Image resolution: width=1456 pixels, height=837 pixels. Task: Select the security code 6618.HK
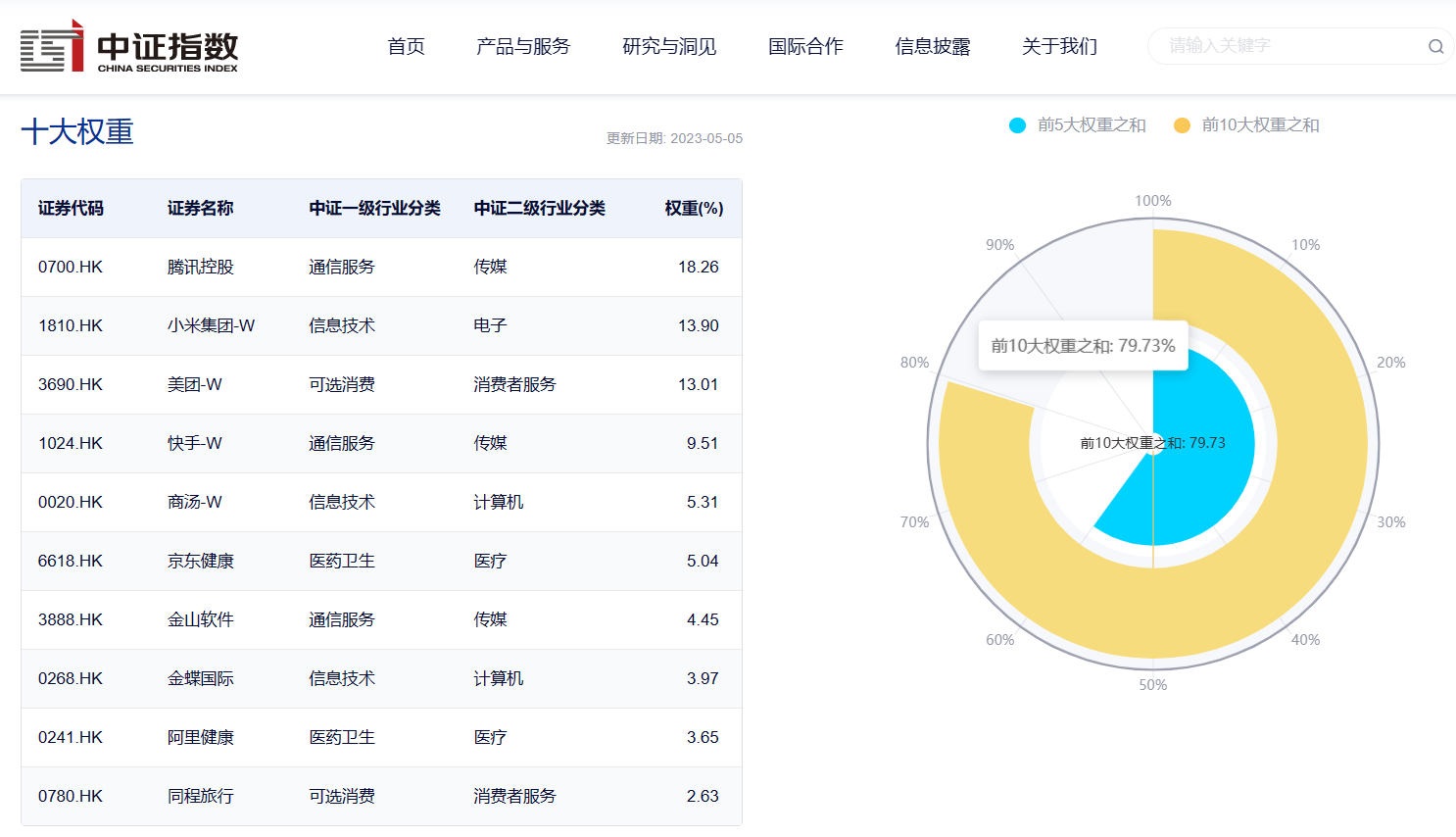point(71,561)
